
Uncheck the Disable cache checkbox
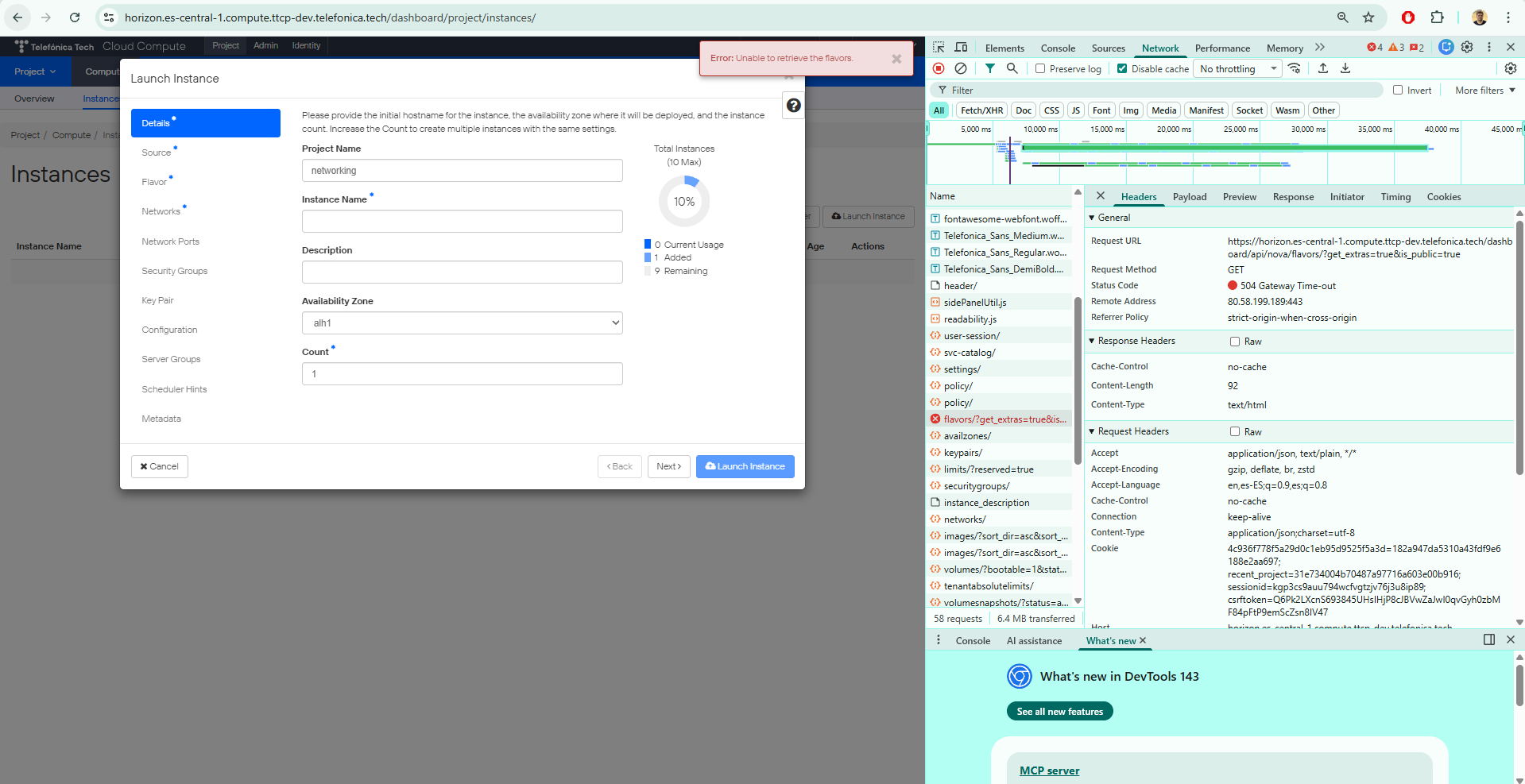point(1122,68)
